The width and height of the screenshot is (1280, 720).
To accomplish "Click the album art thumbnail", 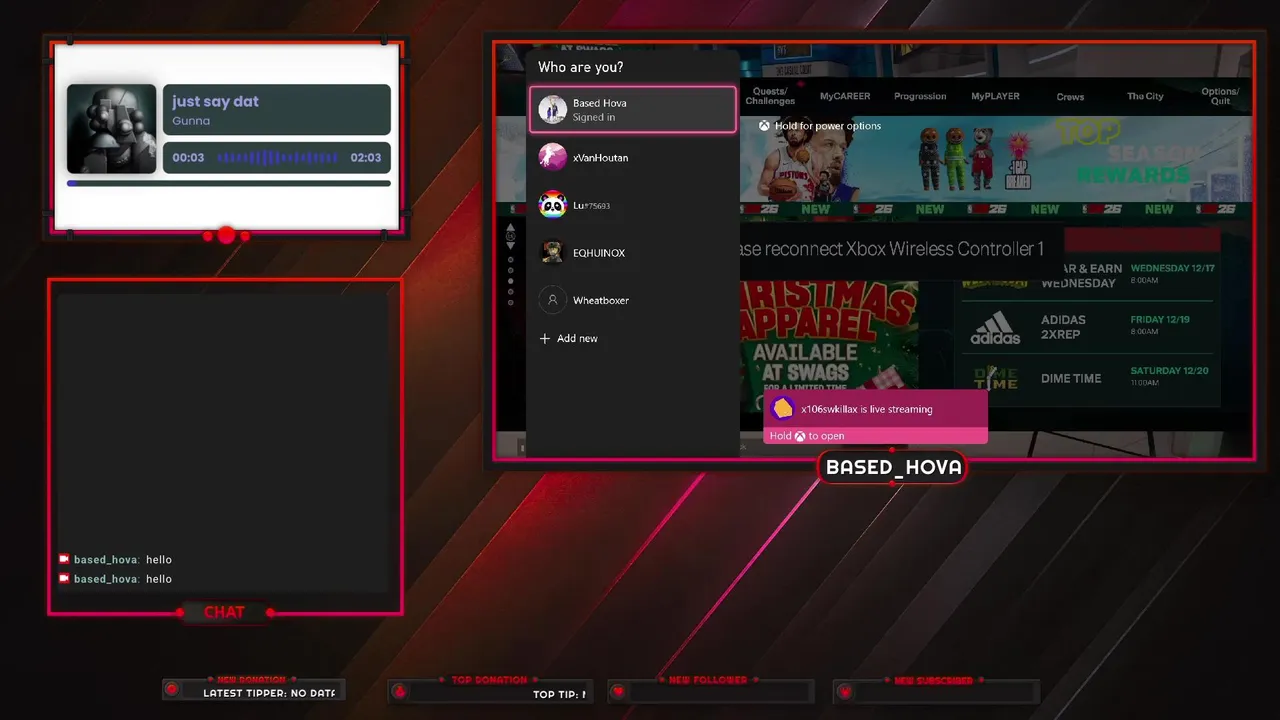I will (112, 129).
